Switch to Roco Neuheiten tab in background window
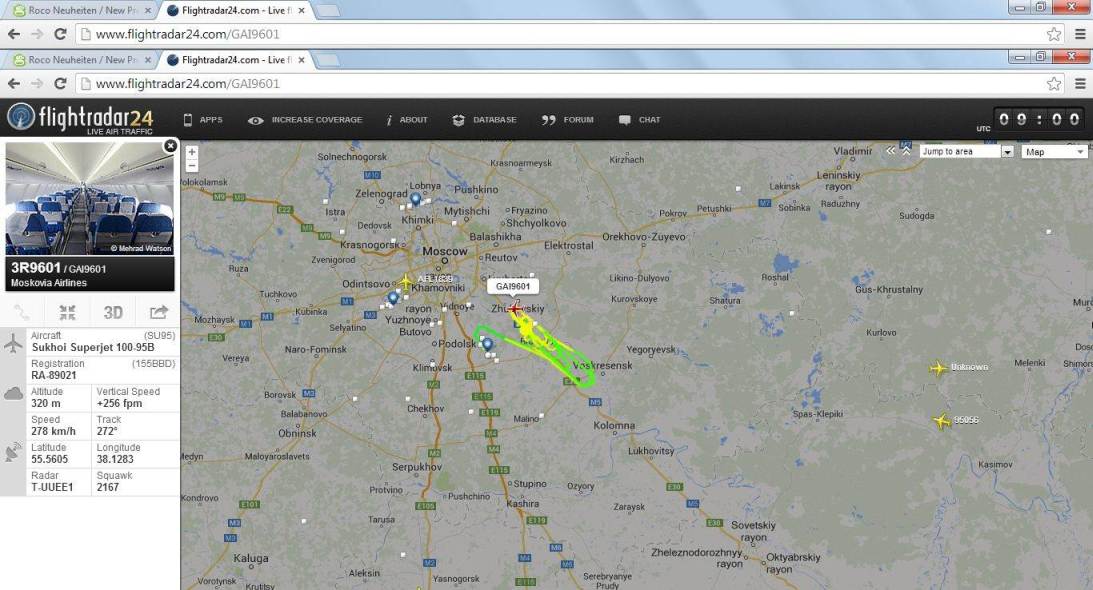 (82, 10)
